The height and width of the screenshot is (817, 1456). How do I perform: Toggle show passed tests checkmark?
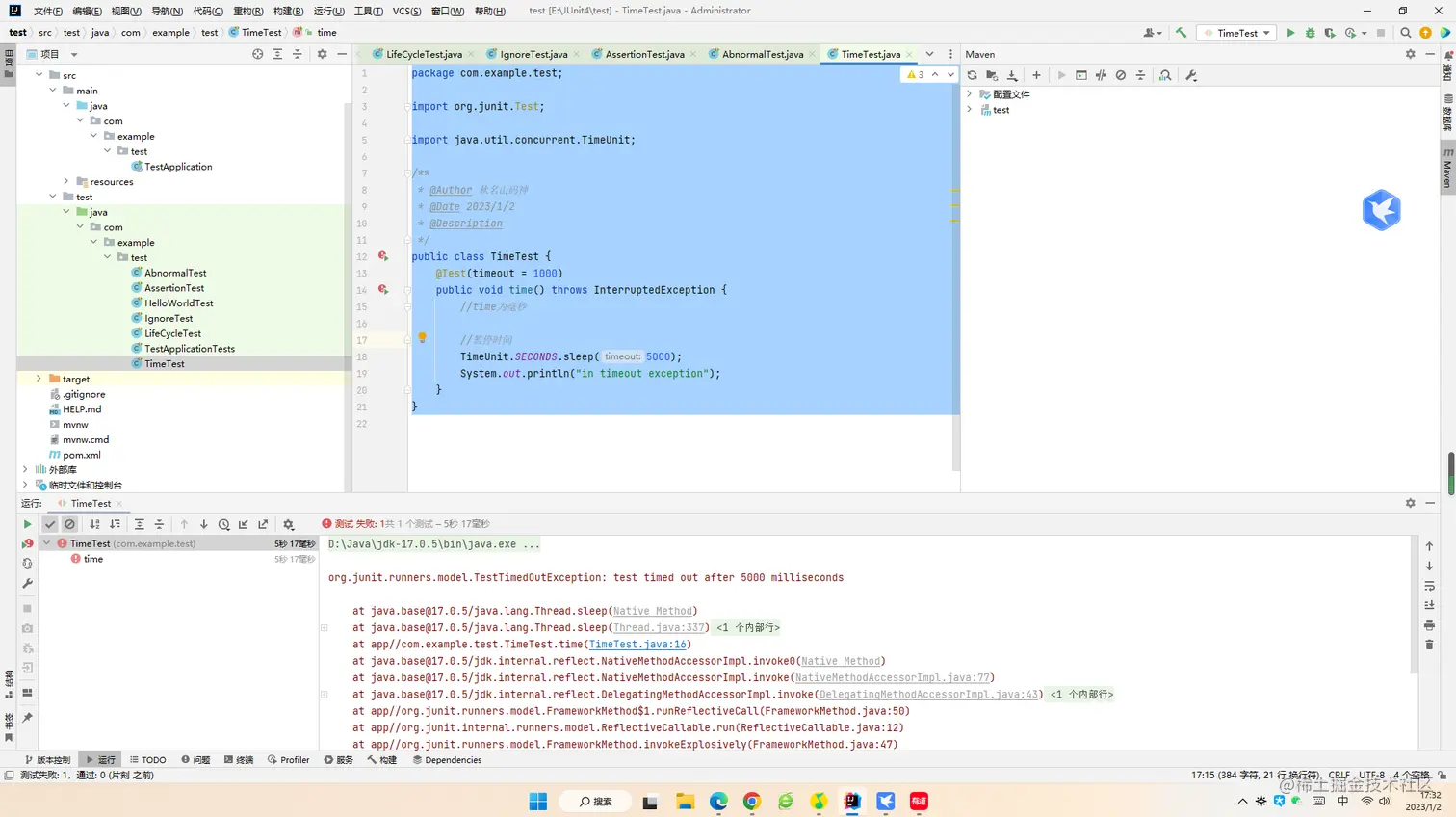(50, 524)
